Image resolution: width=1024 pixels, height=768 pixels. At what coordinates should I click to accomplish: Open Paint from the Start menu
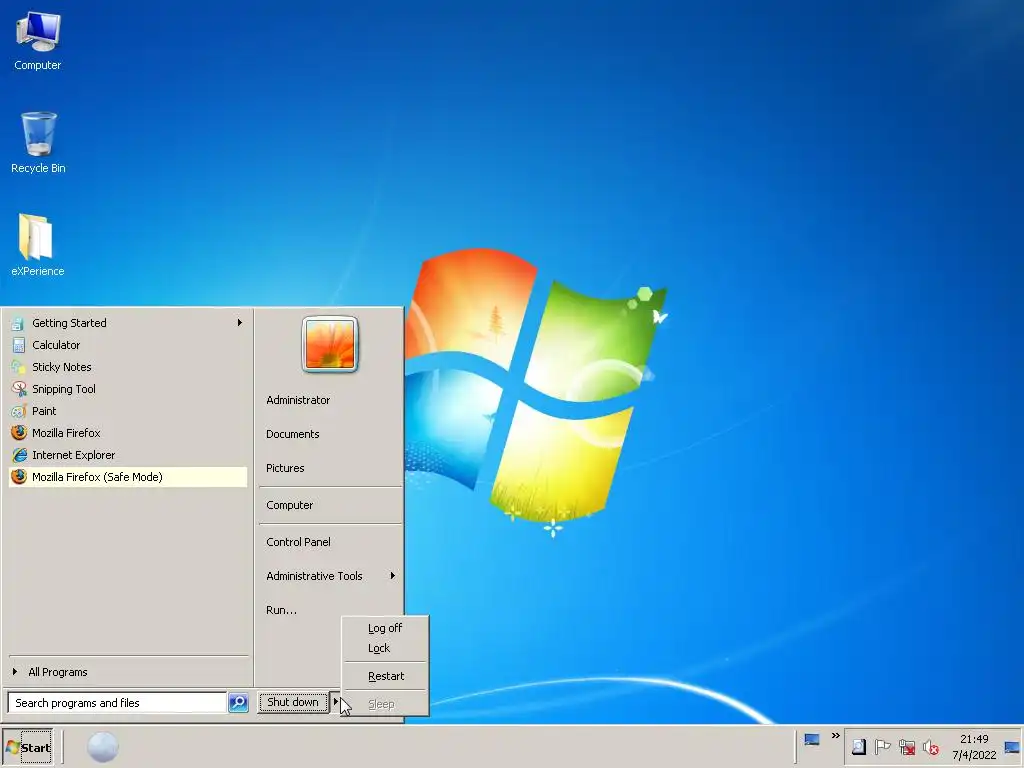click(x=127, y=411)
